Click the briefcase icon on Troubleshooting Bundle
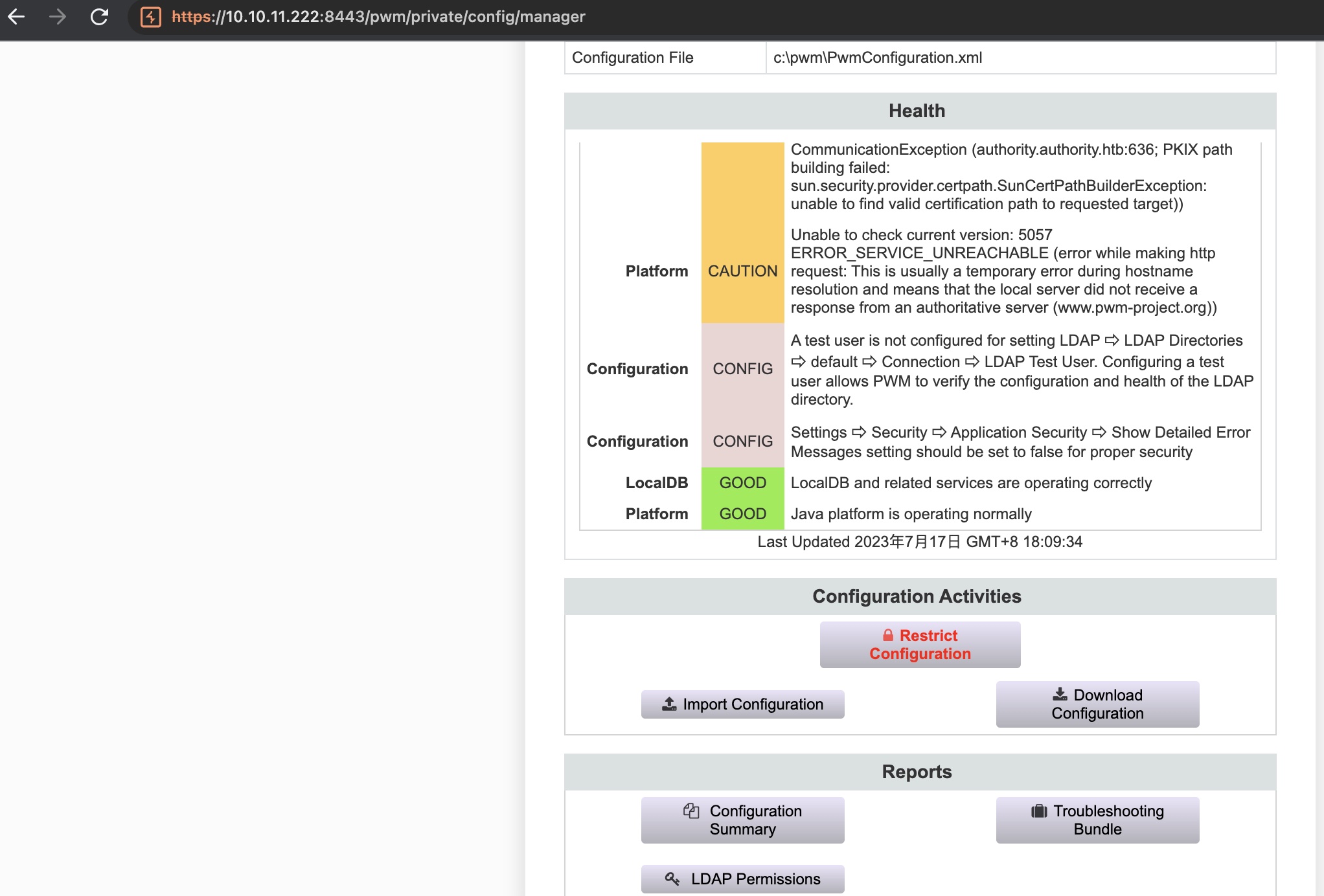The width and height of the screenshot is (1324, 896). [1039, 811]
